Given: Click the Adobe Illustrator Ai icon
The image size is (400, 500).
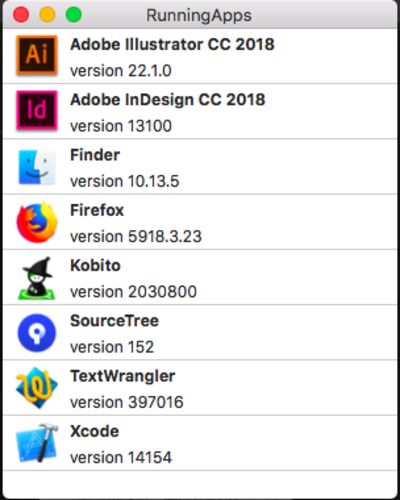Looking at the screenshot, I should (x=37, y=55).
